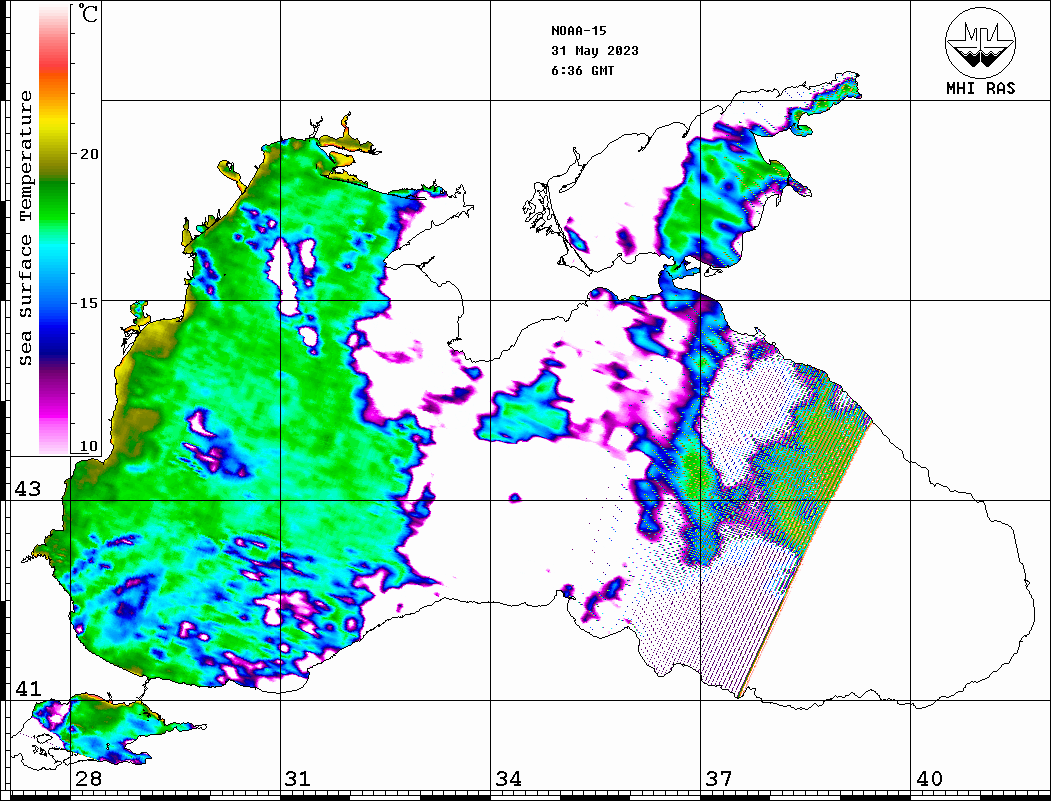
Task: Click the longitude label "37"
Action: pos(719,779)
